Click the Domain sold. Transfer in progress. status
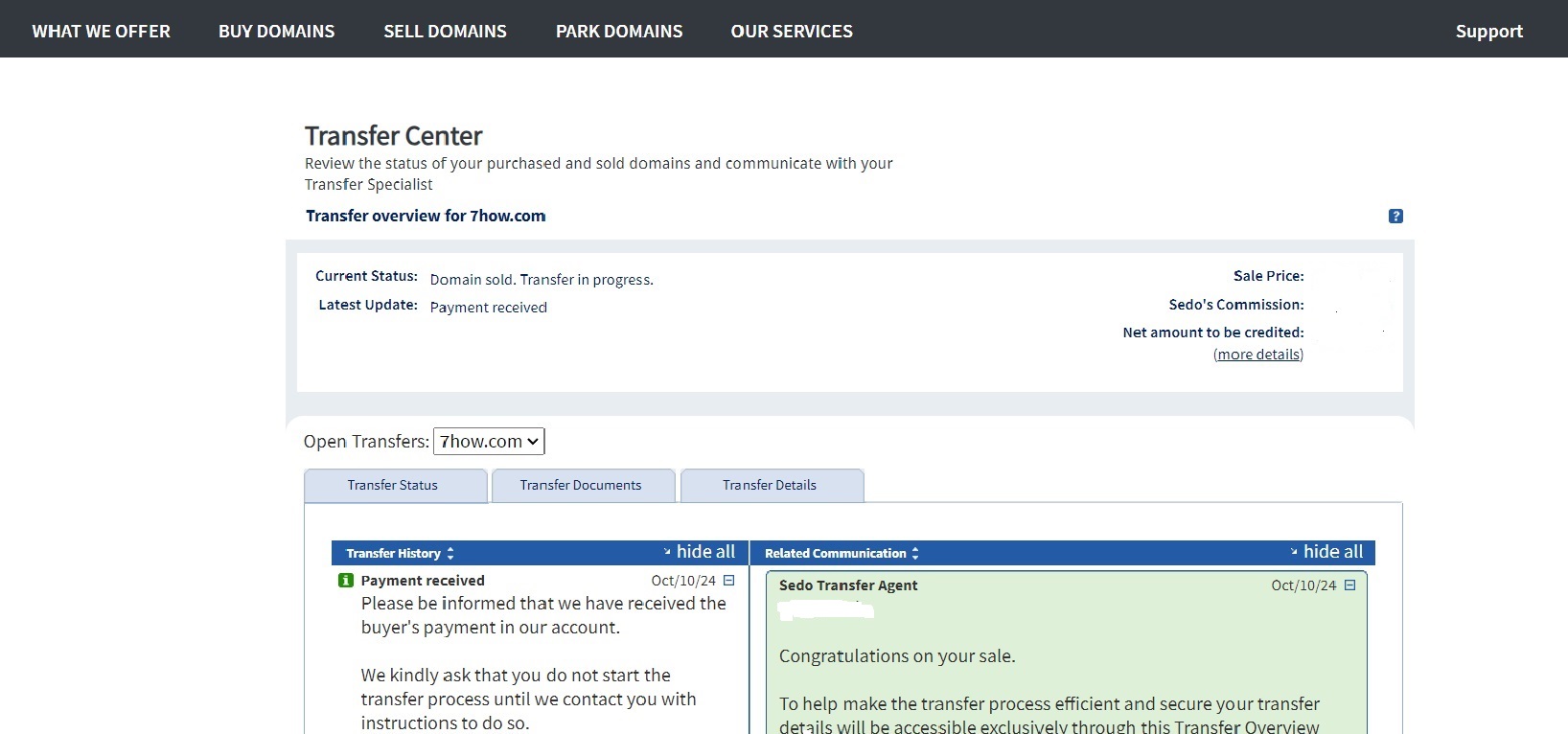 click(x=542, y=280)
